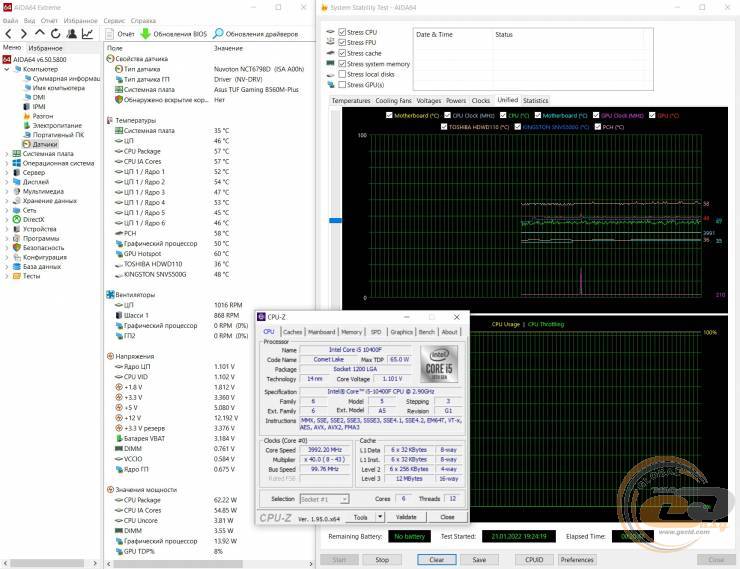Viewport: 740px width, 569px height.
Task: Switch to the Cooling Fans tab
Action: pyautogui.click(x=394, y=100)
